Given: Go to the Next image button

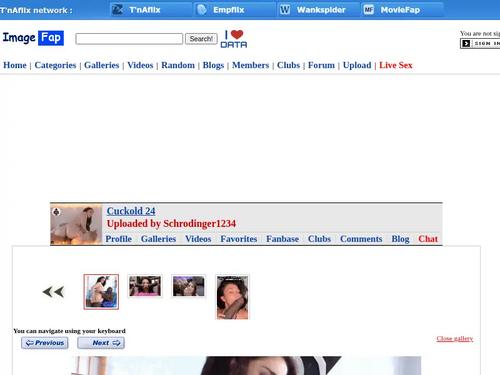Looking at the screenshot, I should pyautogui.click(x=101, y=343).
